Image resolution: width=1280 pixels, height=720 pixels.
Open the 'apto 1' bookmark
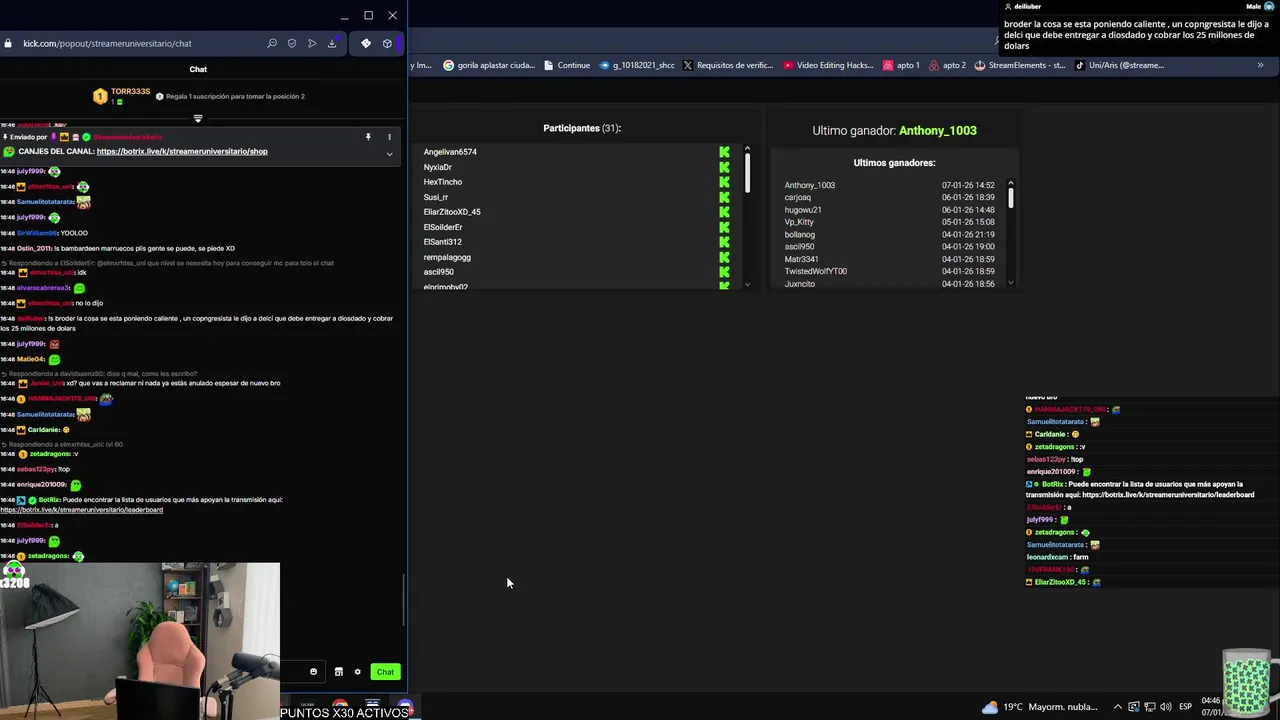[x=901, y=65]
